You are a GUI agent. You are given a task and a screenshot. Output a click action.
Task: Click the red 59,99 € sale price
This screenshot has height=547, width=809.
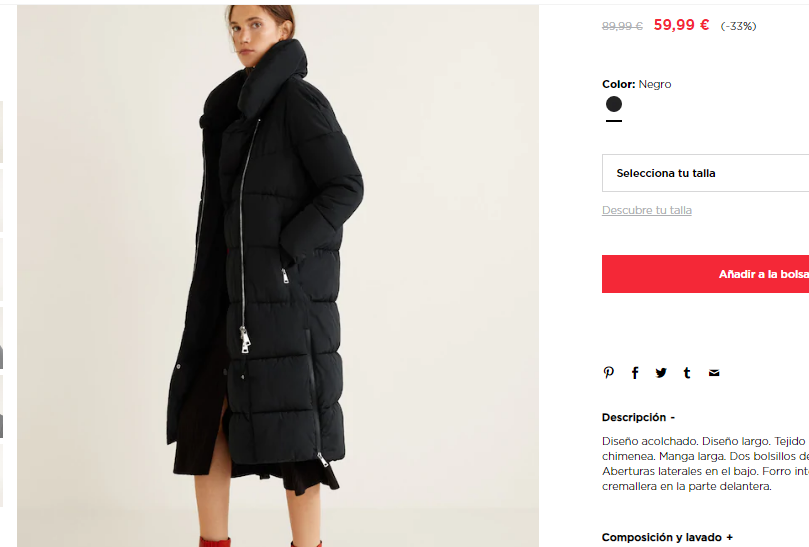pyautogui.click(x=682, y=25)
